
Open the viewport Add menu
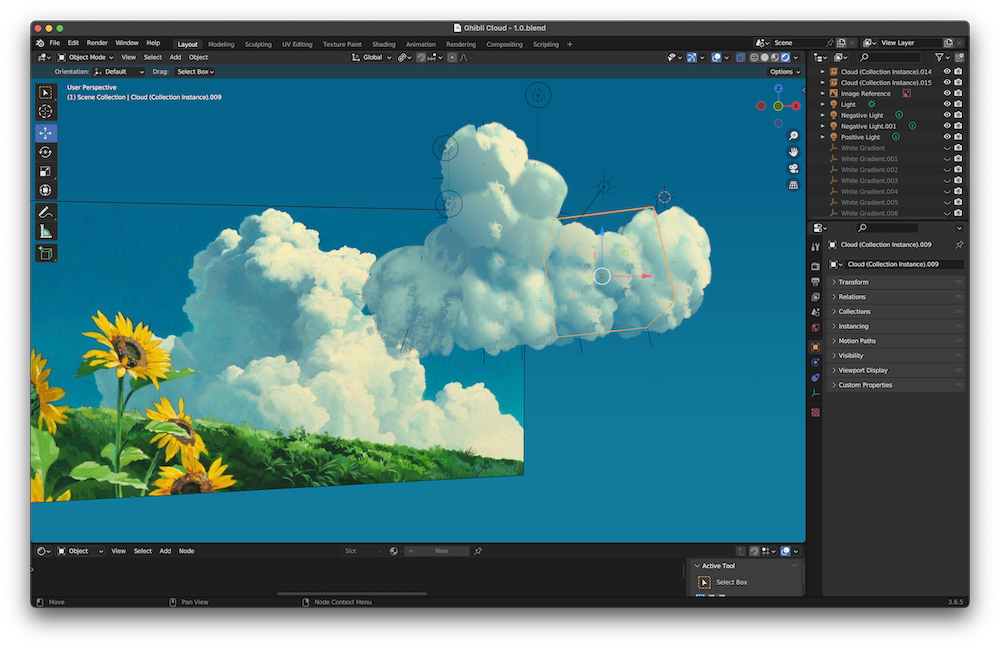tap(175, 57)
